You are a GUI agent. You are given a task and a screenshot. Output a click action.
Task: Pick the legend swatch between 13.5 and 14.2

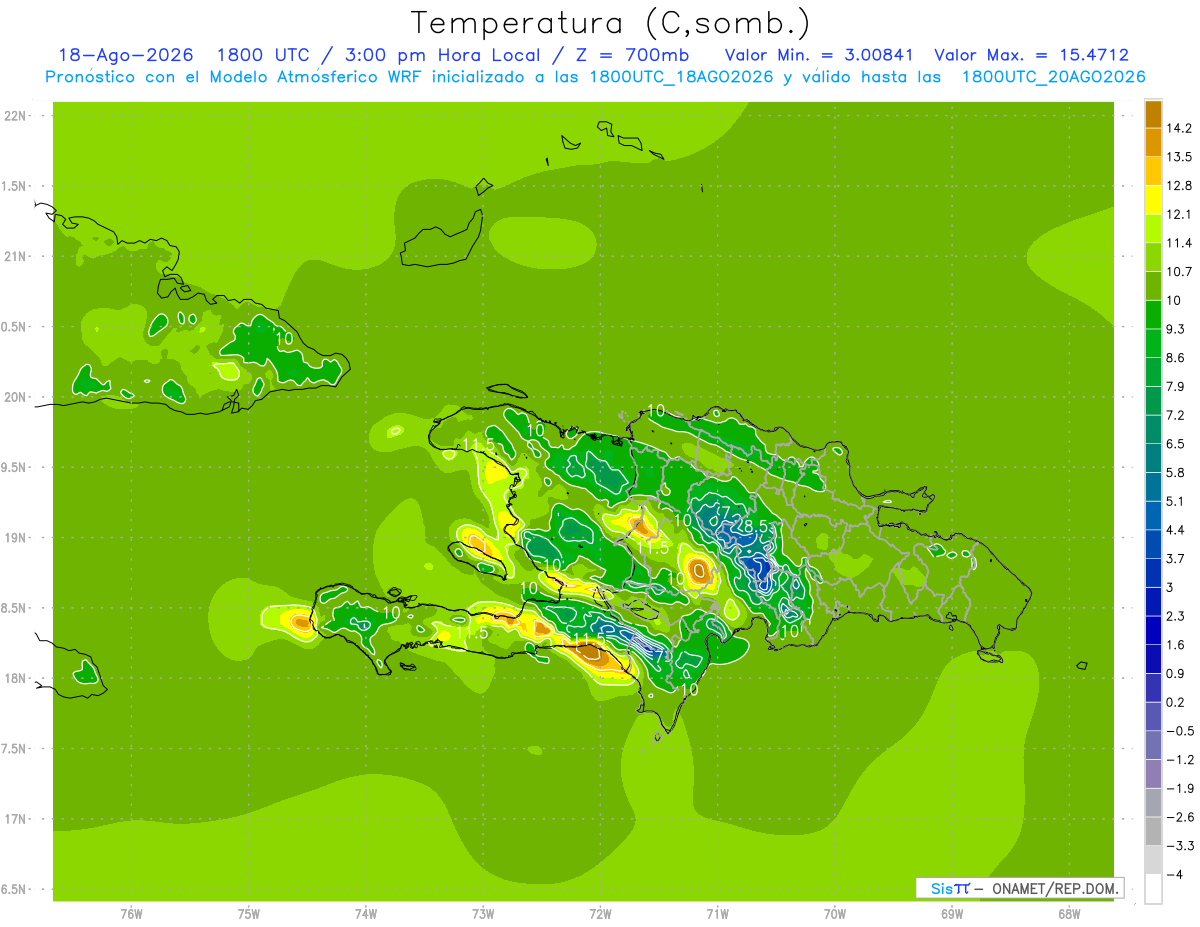[1153, 142]
